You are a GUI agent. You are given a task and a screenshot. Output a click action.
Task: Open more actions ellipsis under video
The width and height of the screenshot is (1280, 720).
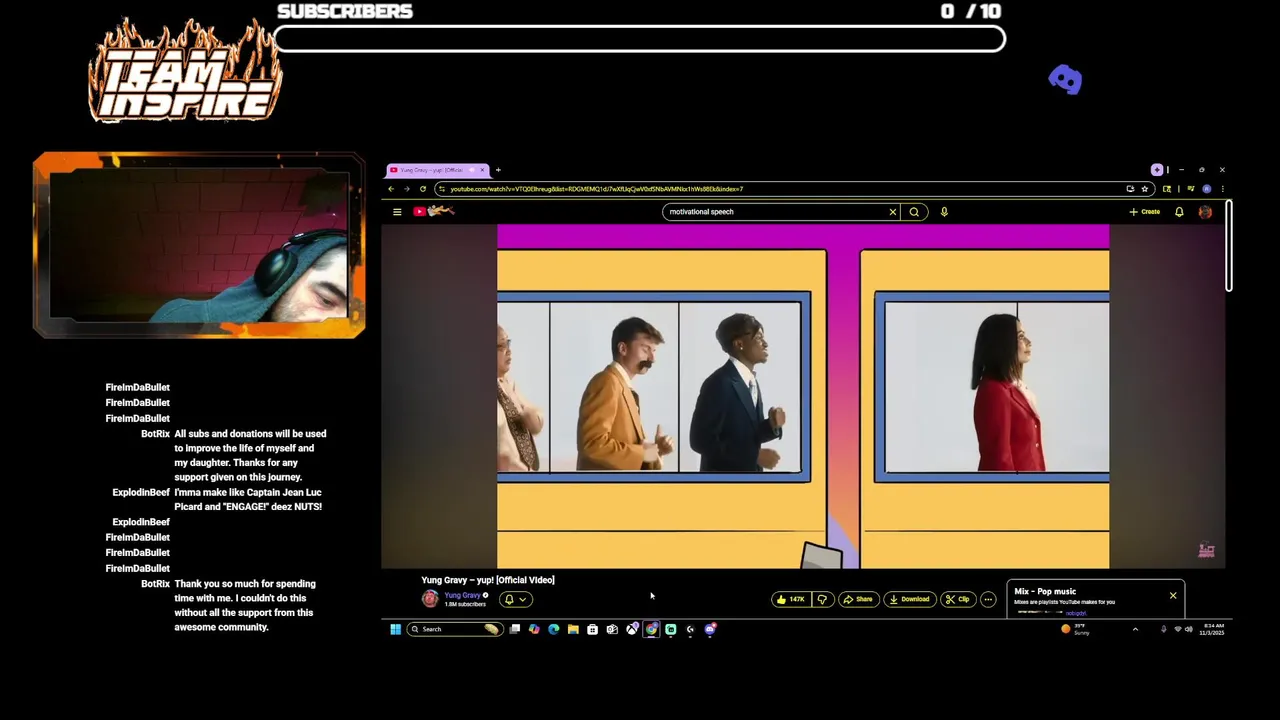click(x=988, y=599)
